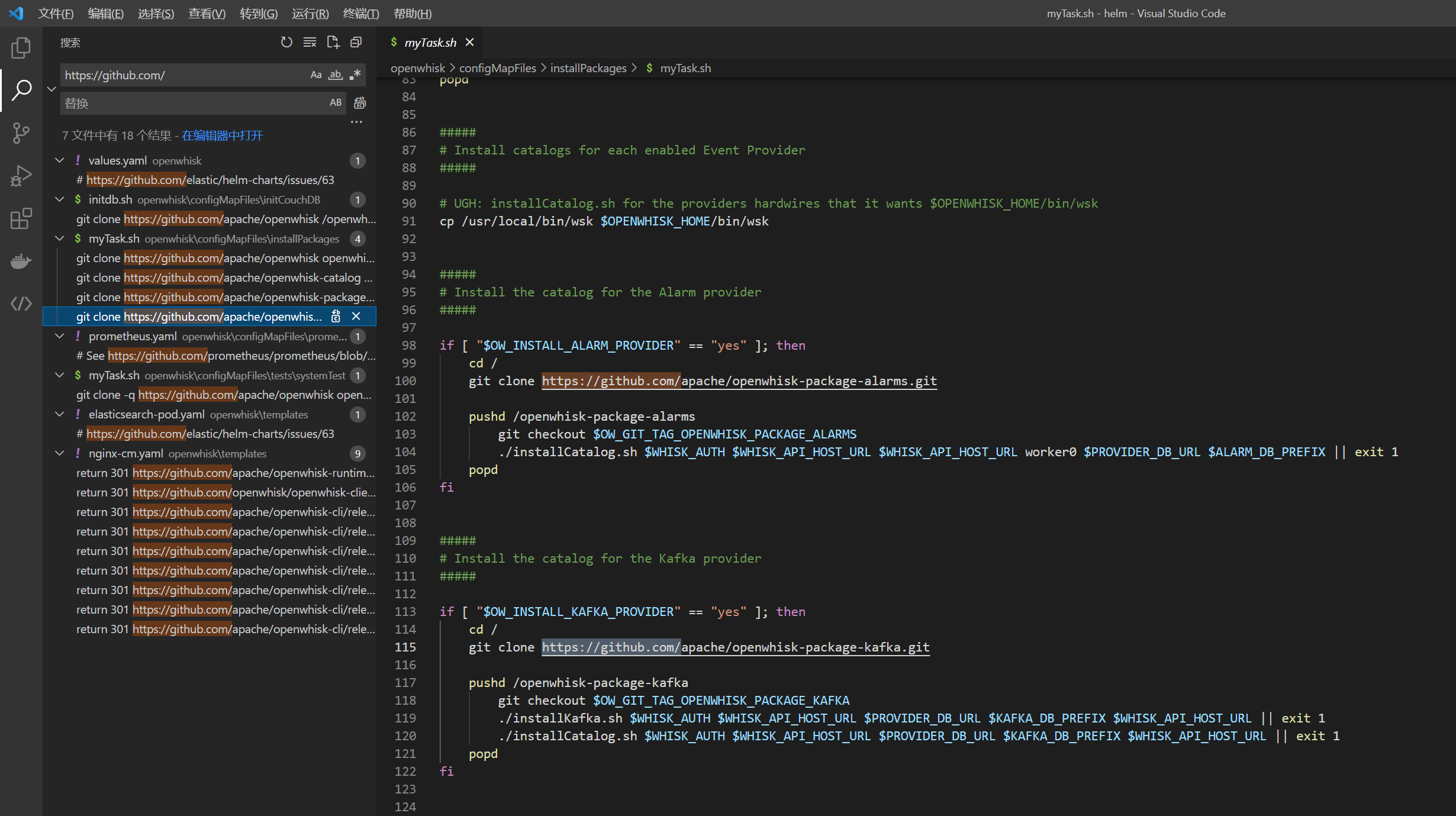Clear the search results list
The height and width of the screenshot is (816, 1456).
310,42
